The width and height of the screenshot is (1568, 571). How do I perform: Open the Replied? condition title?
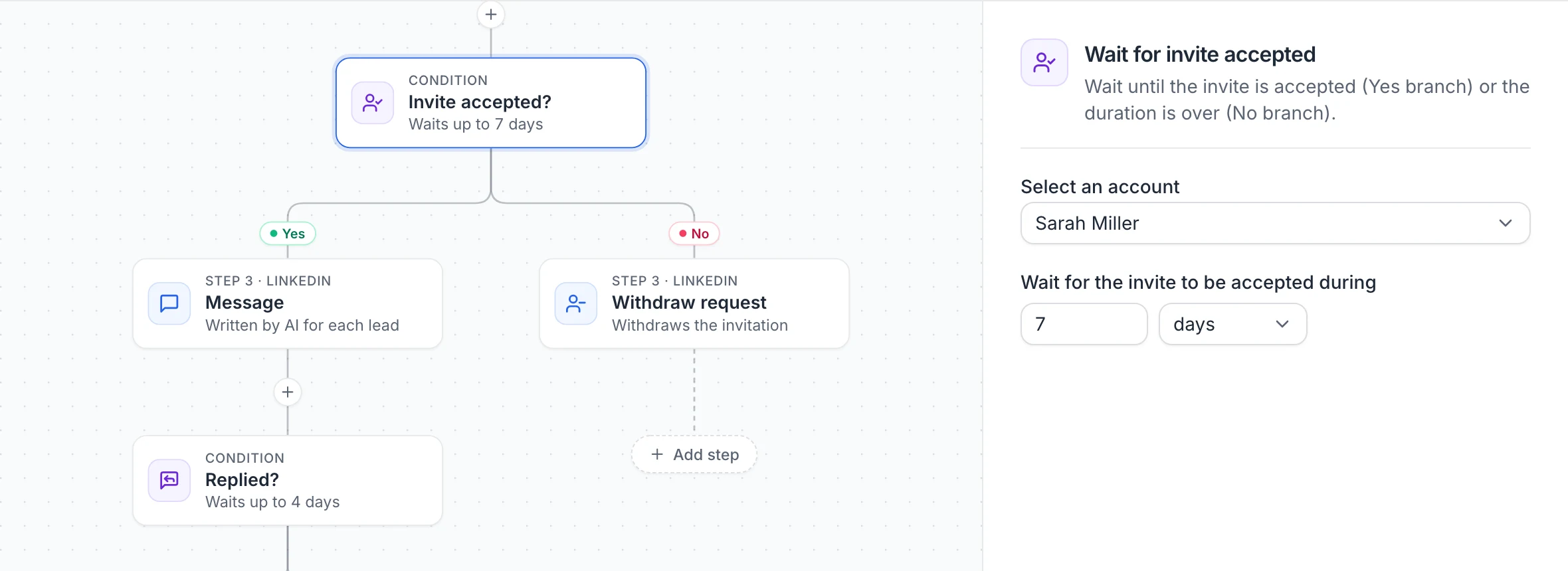[x=242, y=479]
